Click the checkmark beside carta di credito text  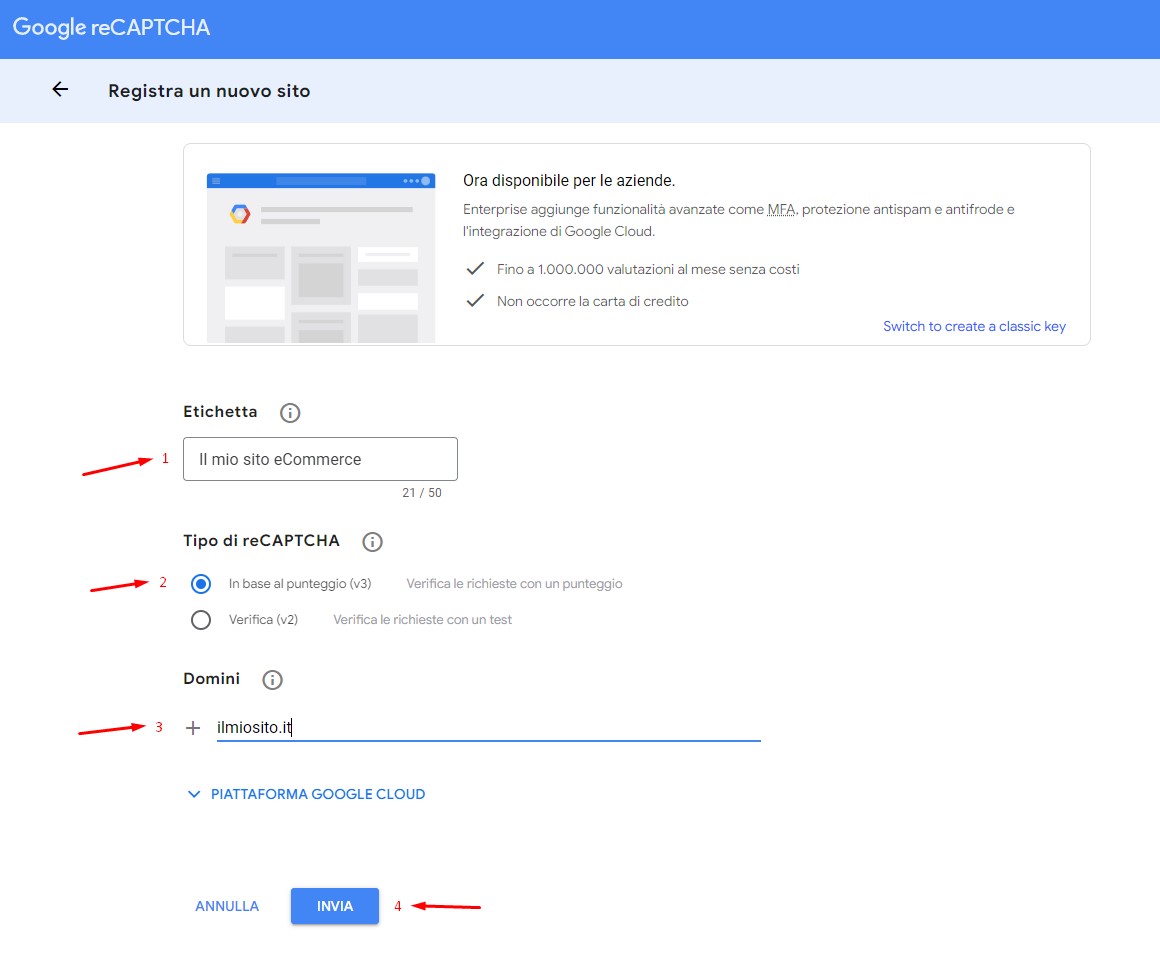click(475, 300)
